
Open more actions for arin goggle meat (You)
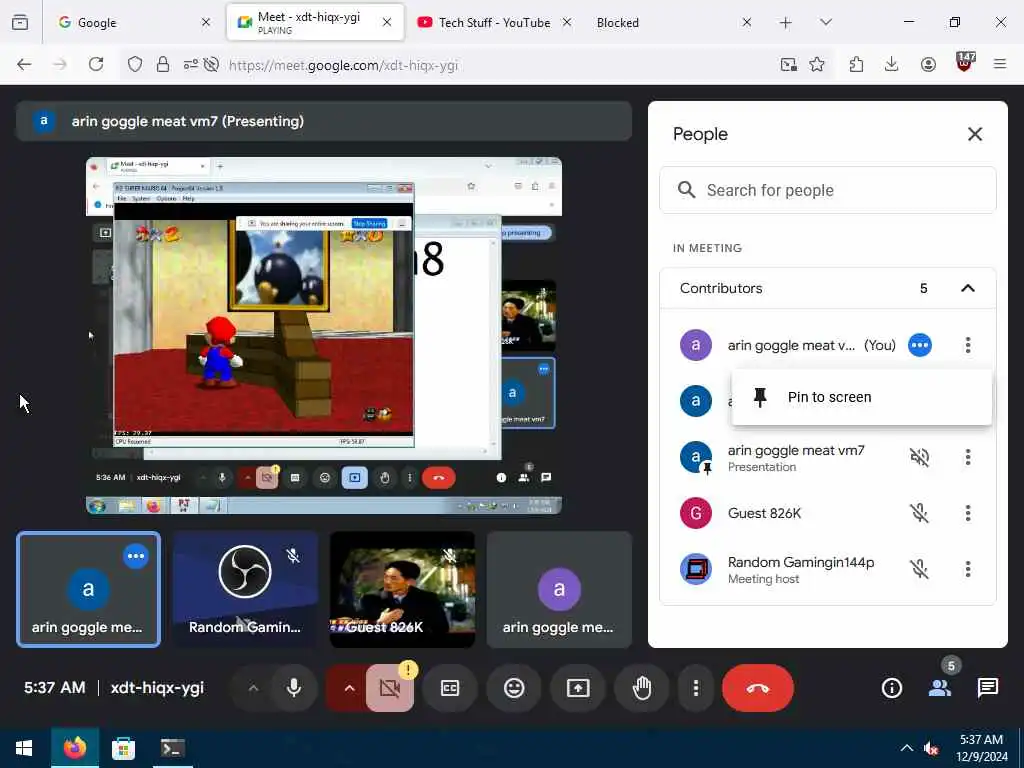click(968, 345)
